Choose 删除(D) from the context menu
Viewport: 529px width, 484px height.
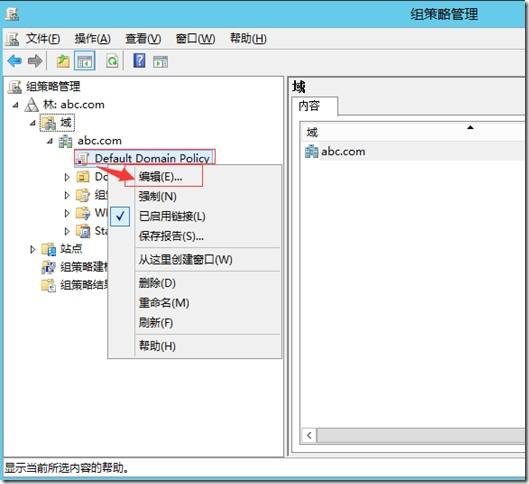[x=157, y=283]
